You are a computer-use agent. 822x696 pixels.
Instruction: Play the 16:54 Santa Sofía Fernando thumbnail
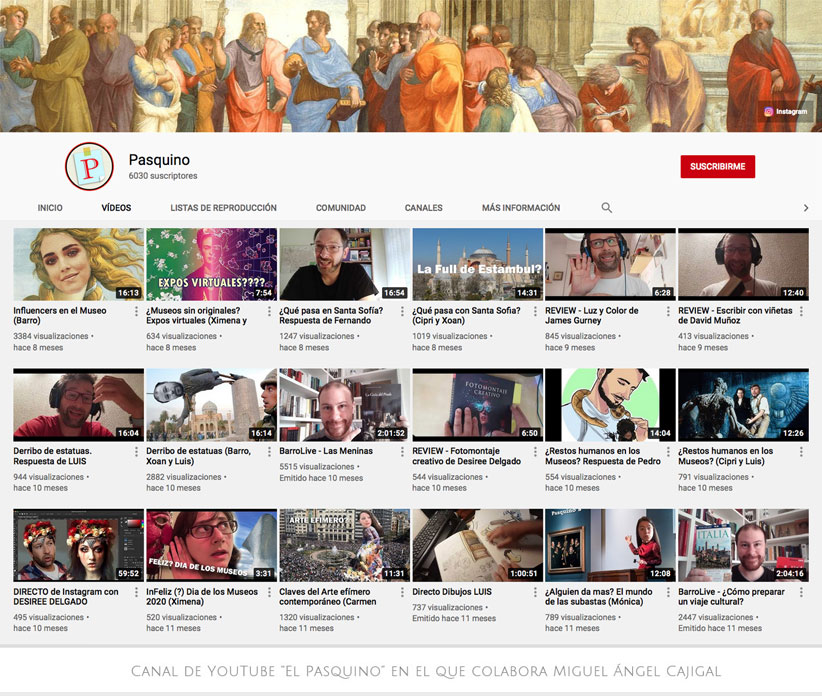pyautogui.click(x=344, y=264)
